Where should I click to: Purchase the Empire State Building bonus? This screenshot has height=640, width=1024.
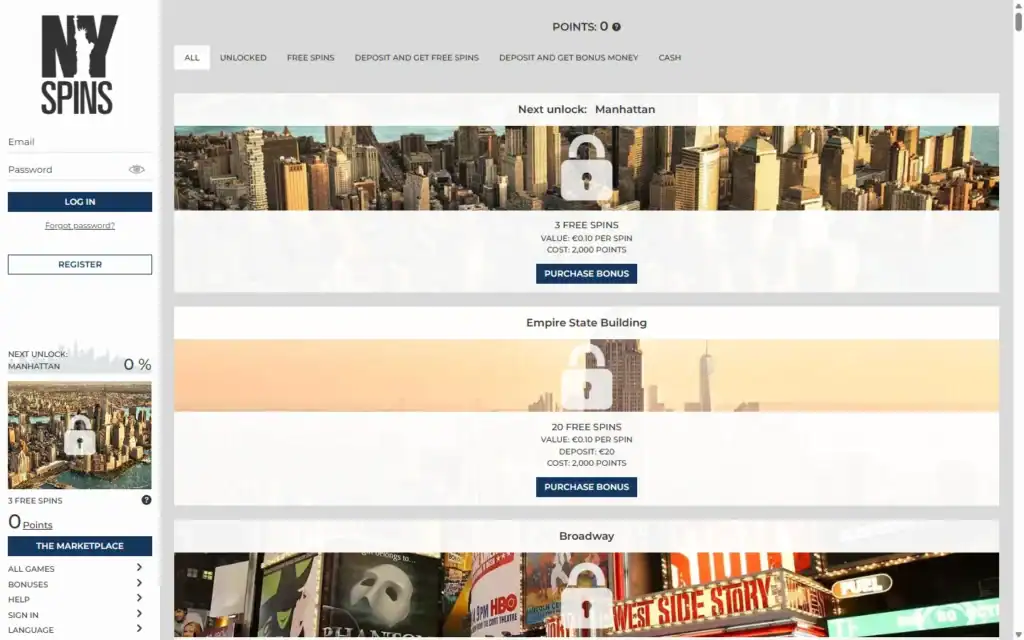tap(586, 487)
